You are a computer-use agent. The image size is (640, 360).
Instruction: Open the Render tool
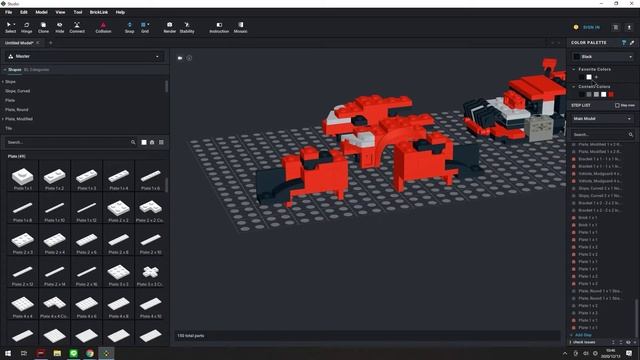point(169,27)
